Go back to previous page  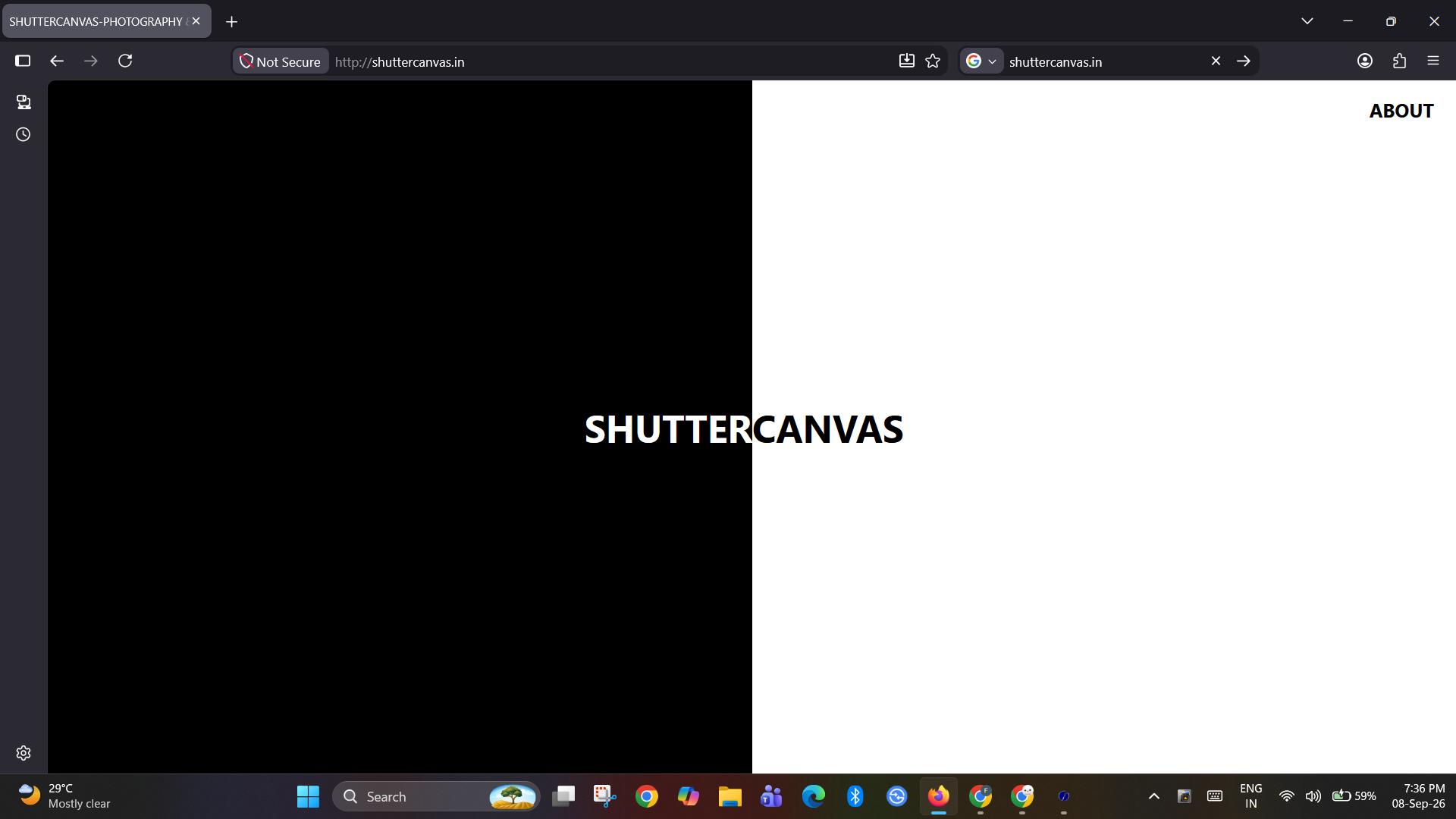pyautogui.click(x=57, y=61)
